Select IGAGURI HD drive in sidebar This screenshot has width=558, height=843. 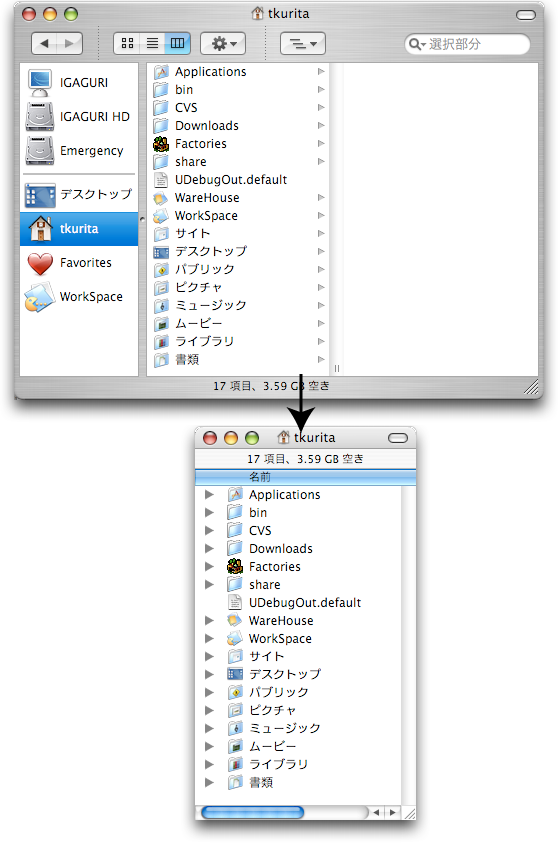pyautogui.click(x=78, y=117)
